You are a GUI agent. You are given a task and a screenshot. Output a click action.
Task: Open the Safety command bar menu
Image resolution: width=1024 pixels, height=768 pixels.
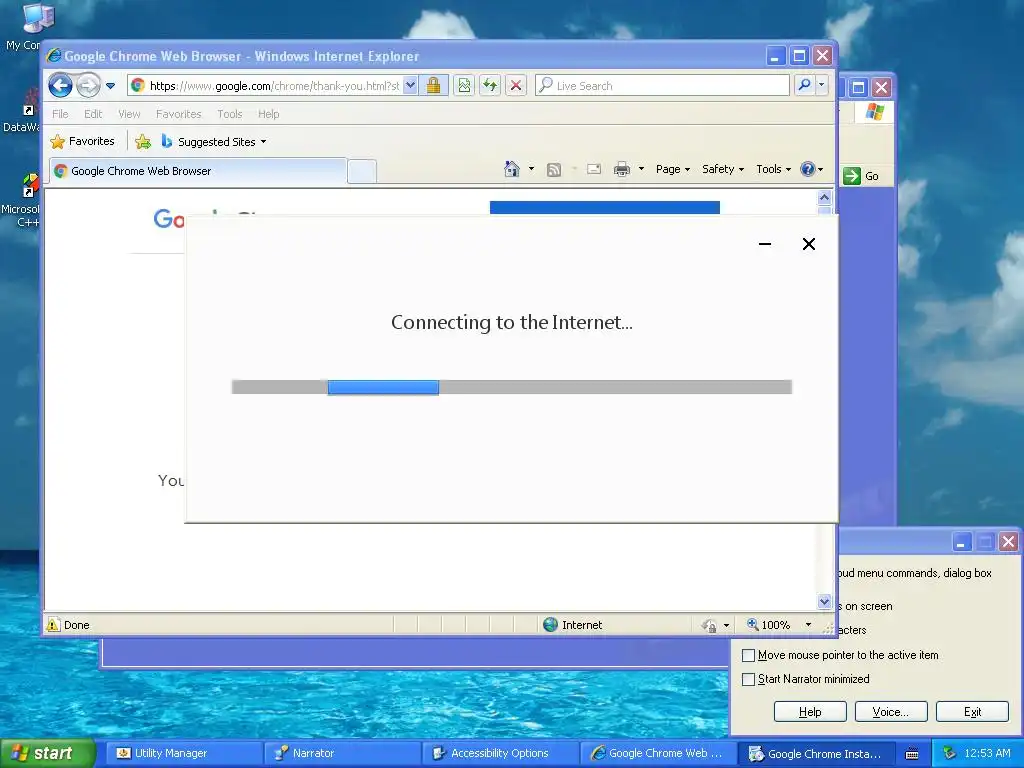[x=722, y=169]
